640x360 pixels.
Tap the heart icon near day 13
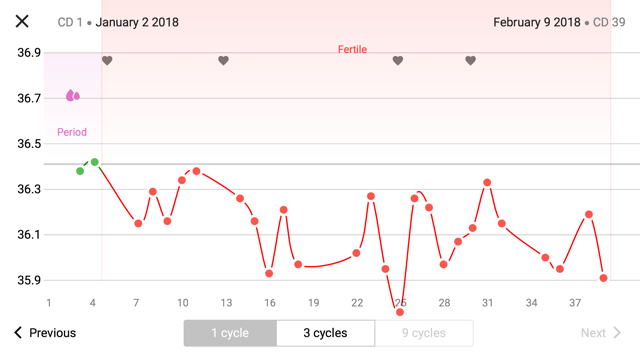tap(223, 60)
